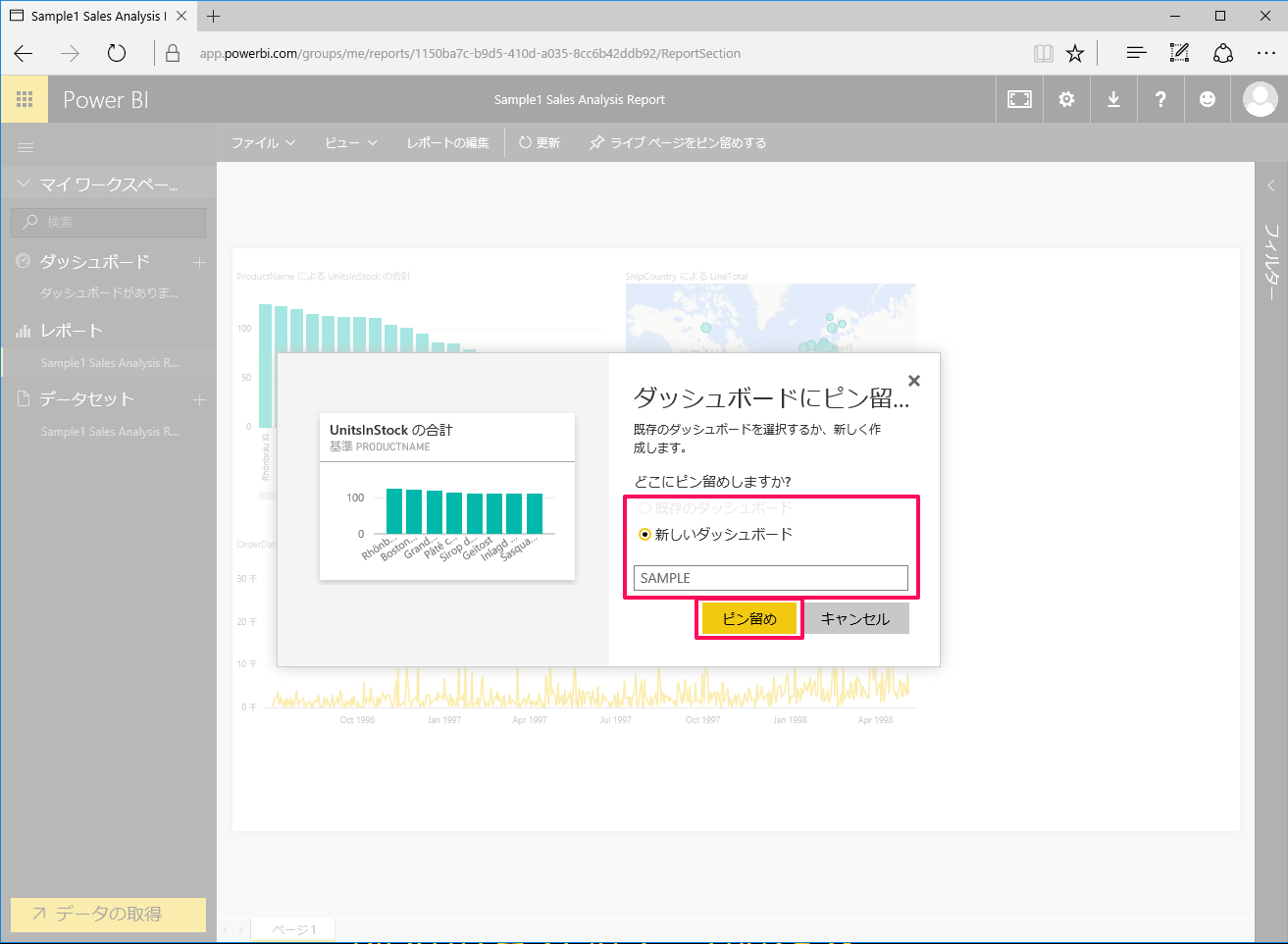Close the Sample1 Sales Analysis browser tab
The image size is (1288, 944).
[181, 16]
